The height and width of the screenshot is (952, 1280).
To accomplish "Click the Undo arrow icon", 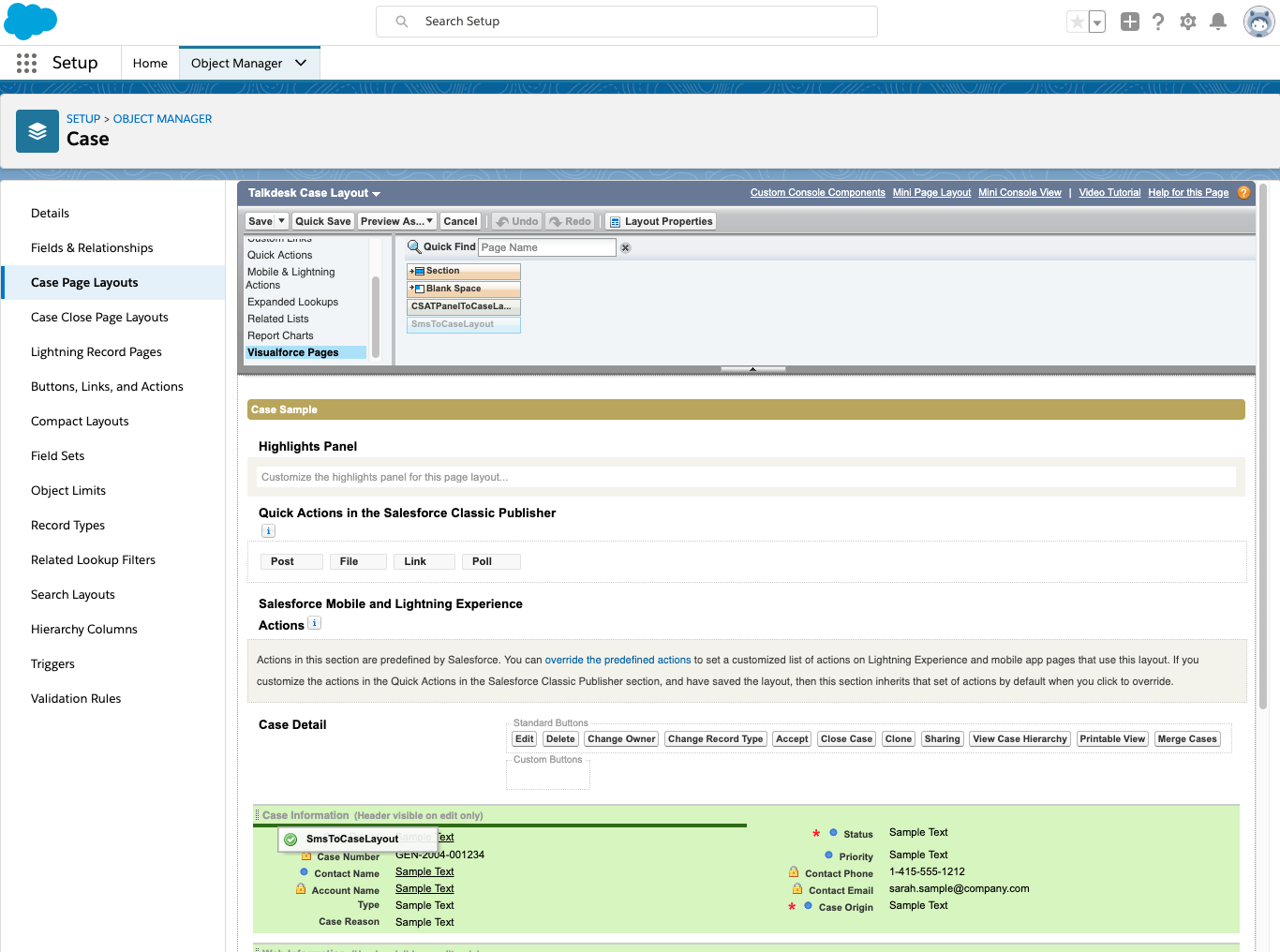I will point(502,222).
